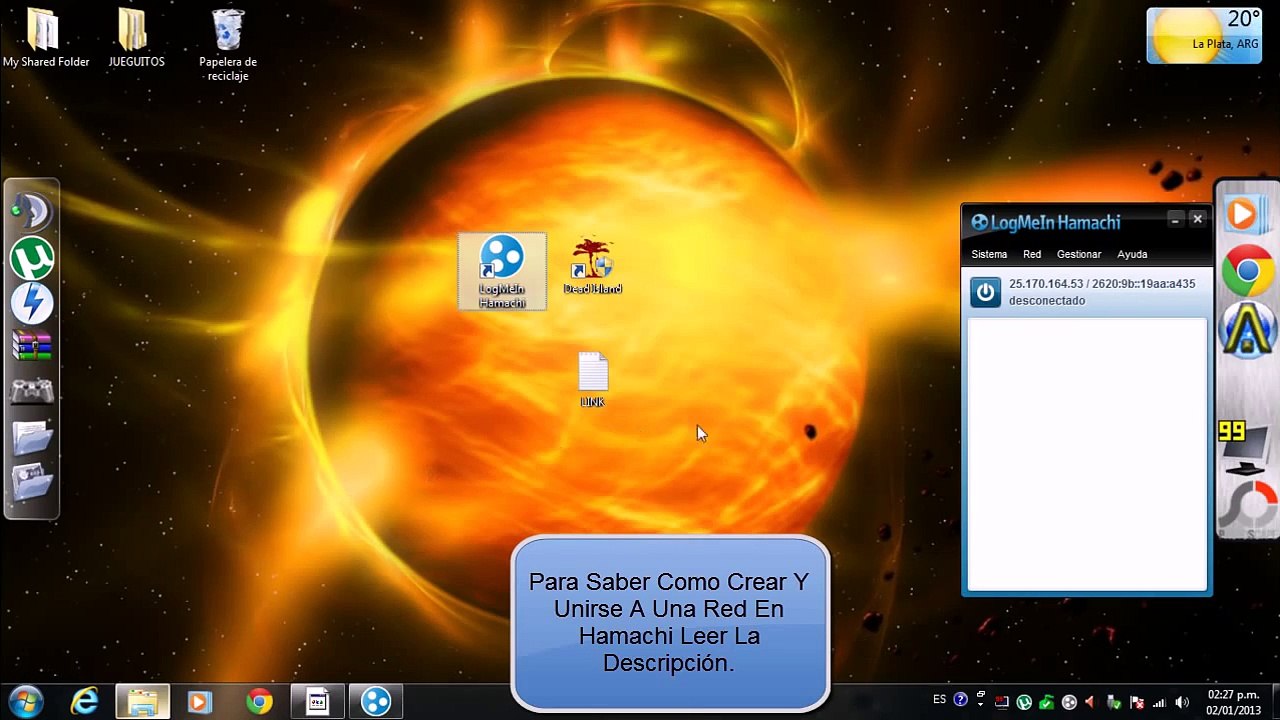Click the taskbar clock showing 02:27 p.m.
The height and width of the screenshot is (720, 1280).
[1233, 702]
